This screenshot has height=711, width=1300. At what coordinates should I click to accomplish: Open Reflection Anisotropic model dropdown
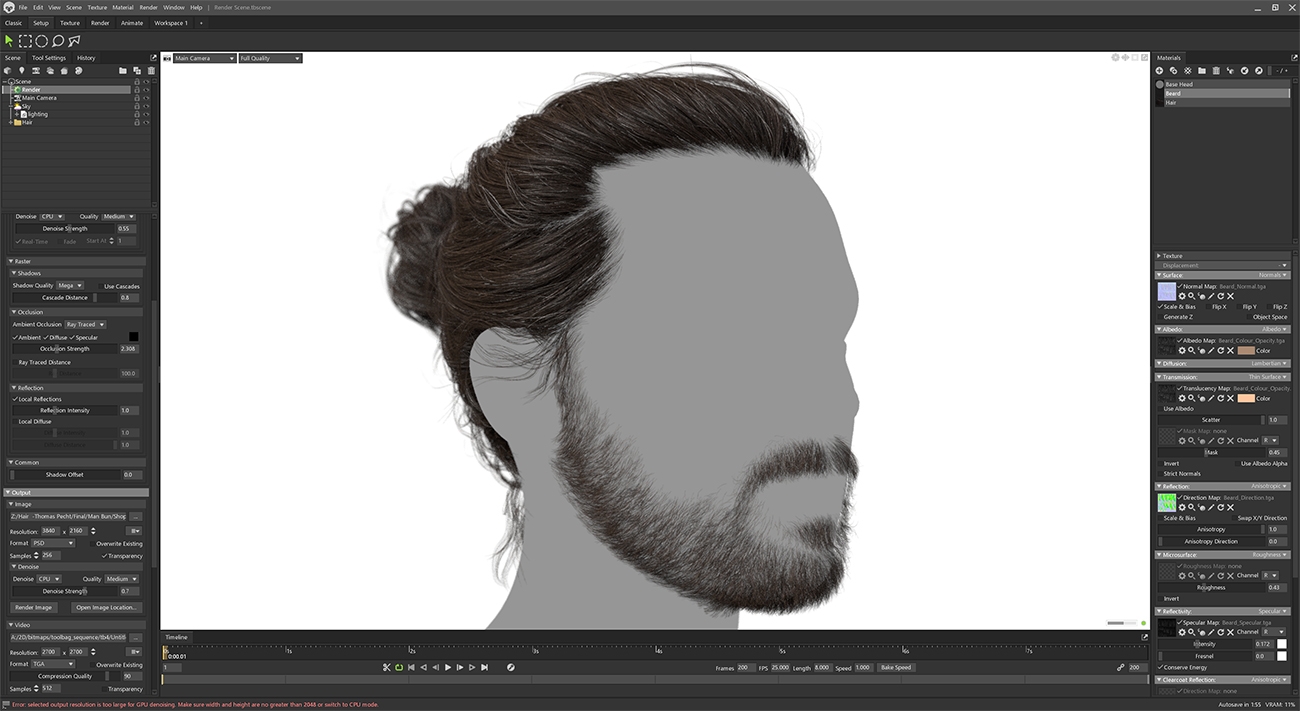1270,486
